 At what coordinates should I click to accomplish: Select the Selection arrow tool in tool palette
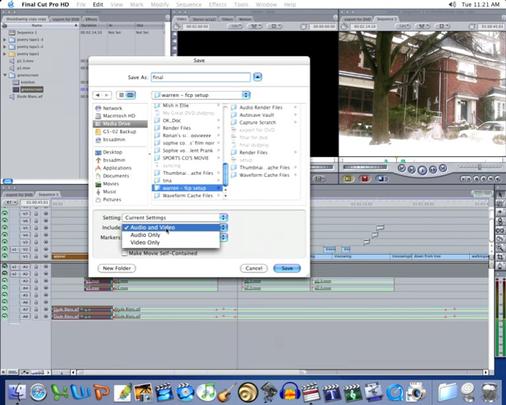click(500, 195)
